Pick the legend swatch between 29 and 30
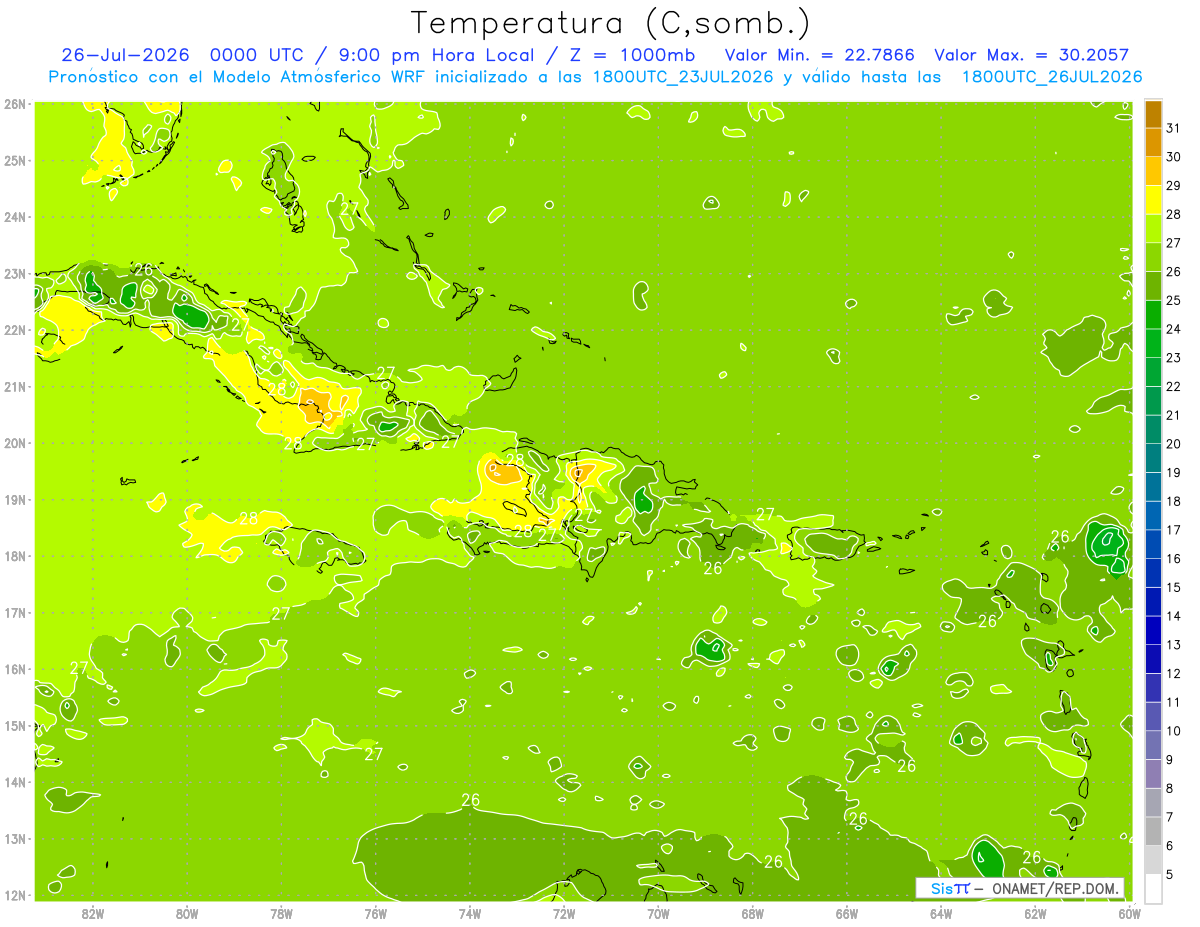1200x927 pixels. click(x=1153, y=171)
